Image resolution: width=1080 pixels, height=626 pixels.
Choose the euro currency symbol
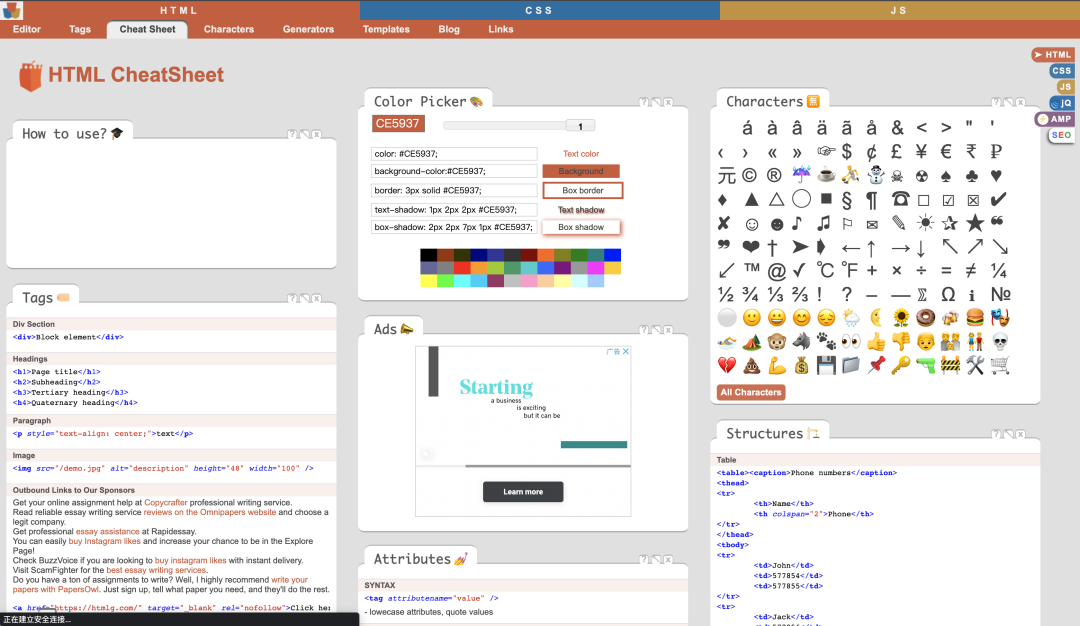pos(946,152)
